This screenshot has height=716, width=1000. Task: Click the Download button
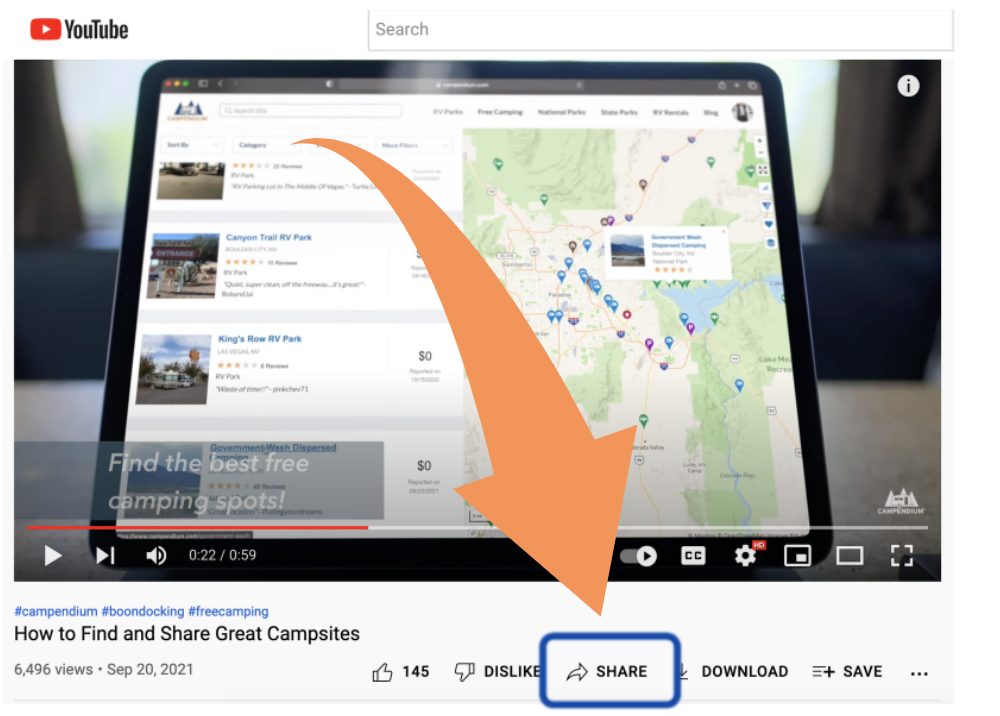pos(733,672)
